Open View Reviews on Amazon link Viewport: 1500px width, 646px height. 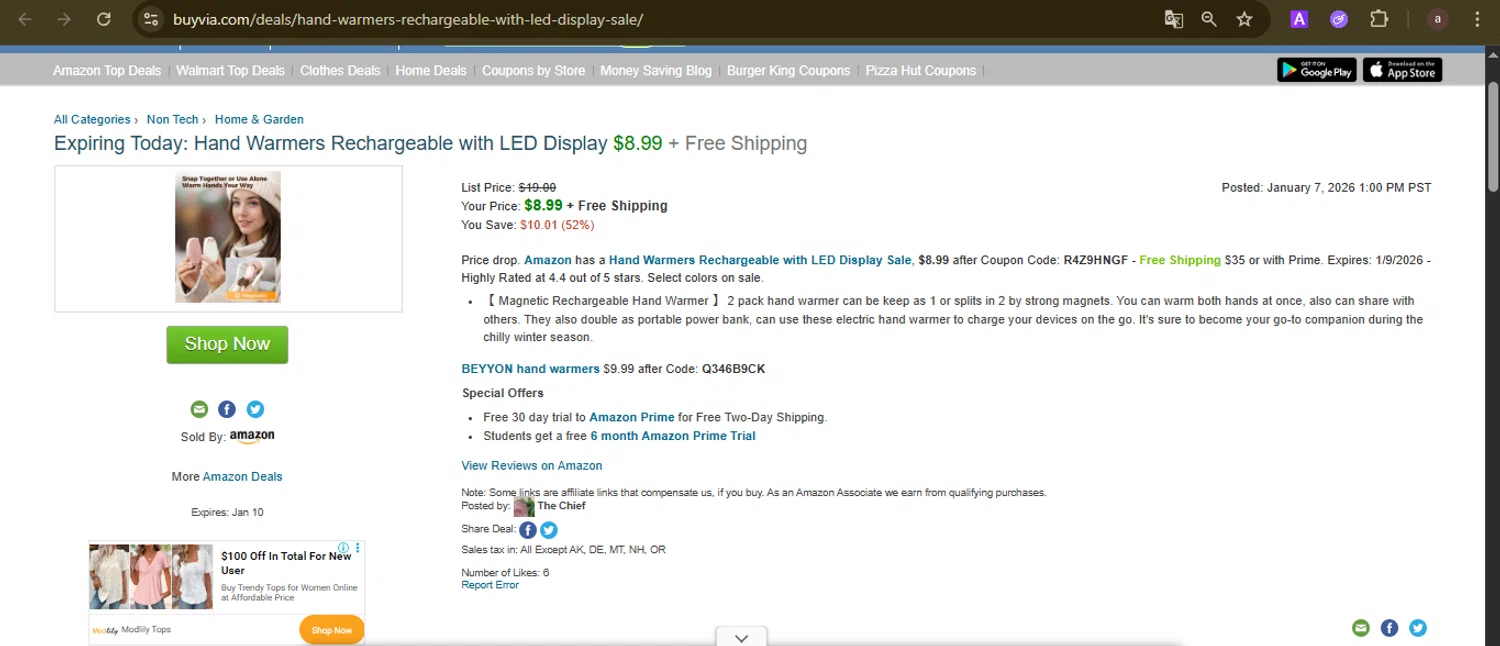pyautogui.click(x=531, y=466)
